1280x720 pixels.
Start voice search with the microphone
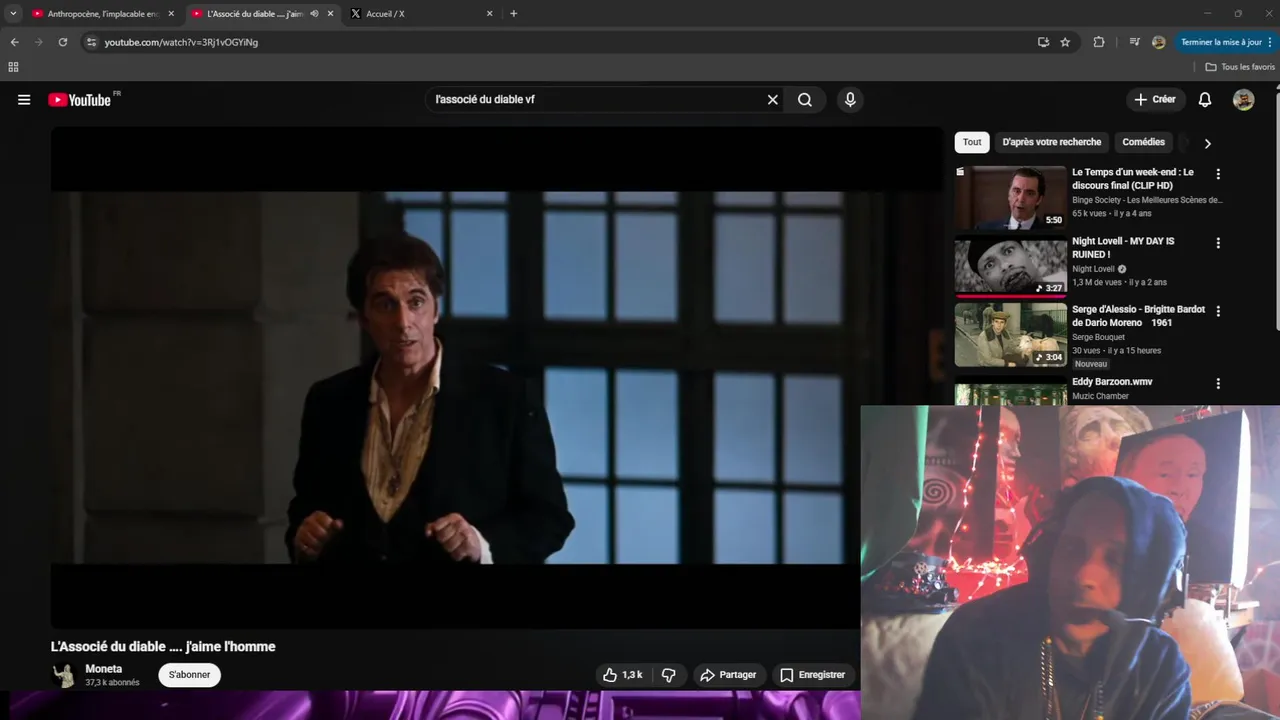click(x=850, y=100)
